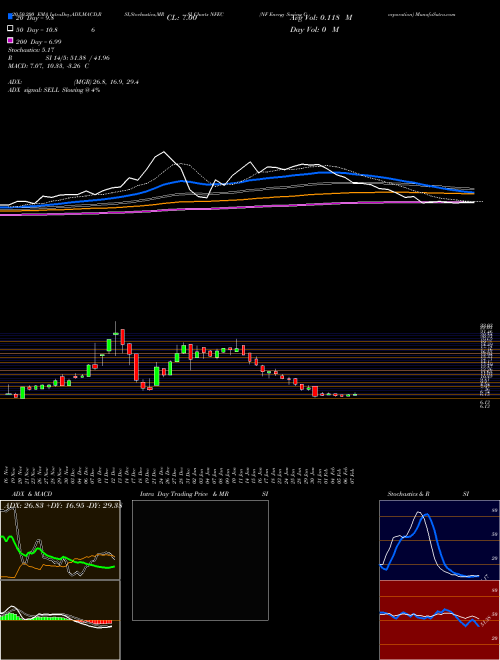Viewport: 500px width, 660px height.
Task: Click the 'ADX & MACD' panel title
Action: (x=32, y=494)
